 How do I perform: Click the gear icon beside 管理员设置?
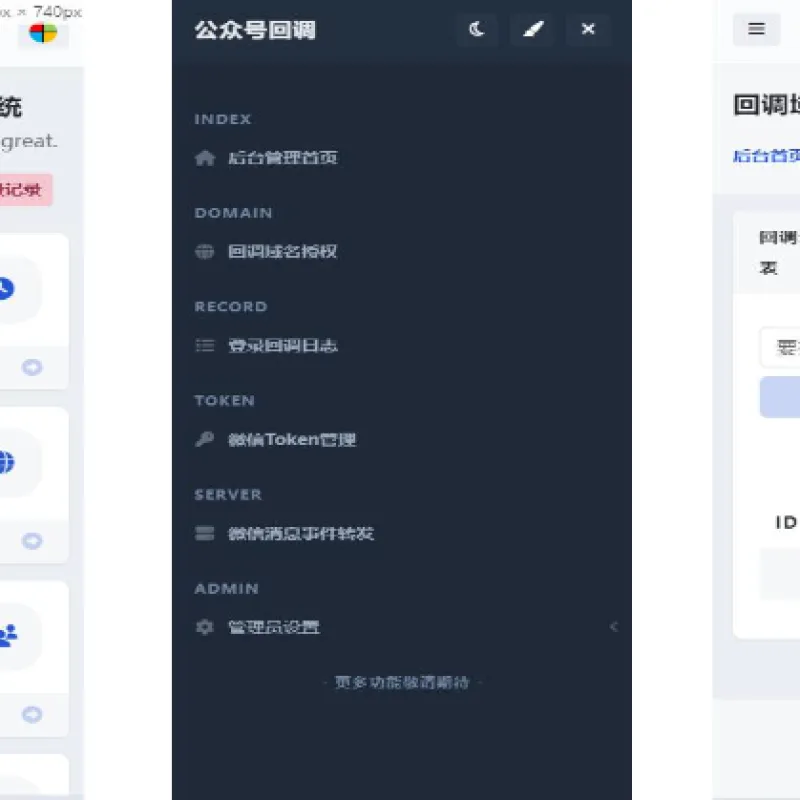pyautogui.click(x=205, y=627)
